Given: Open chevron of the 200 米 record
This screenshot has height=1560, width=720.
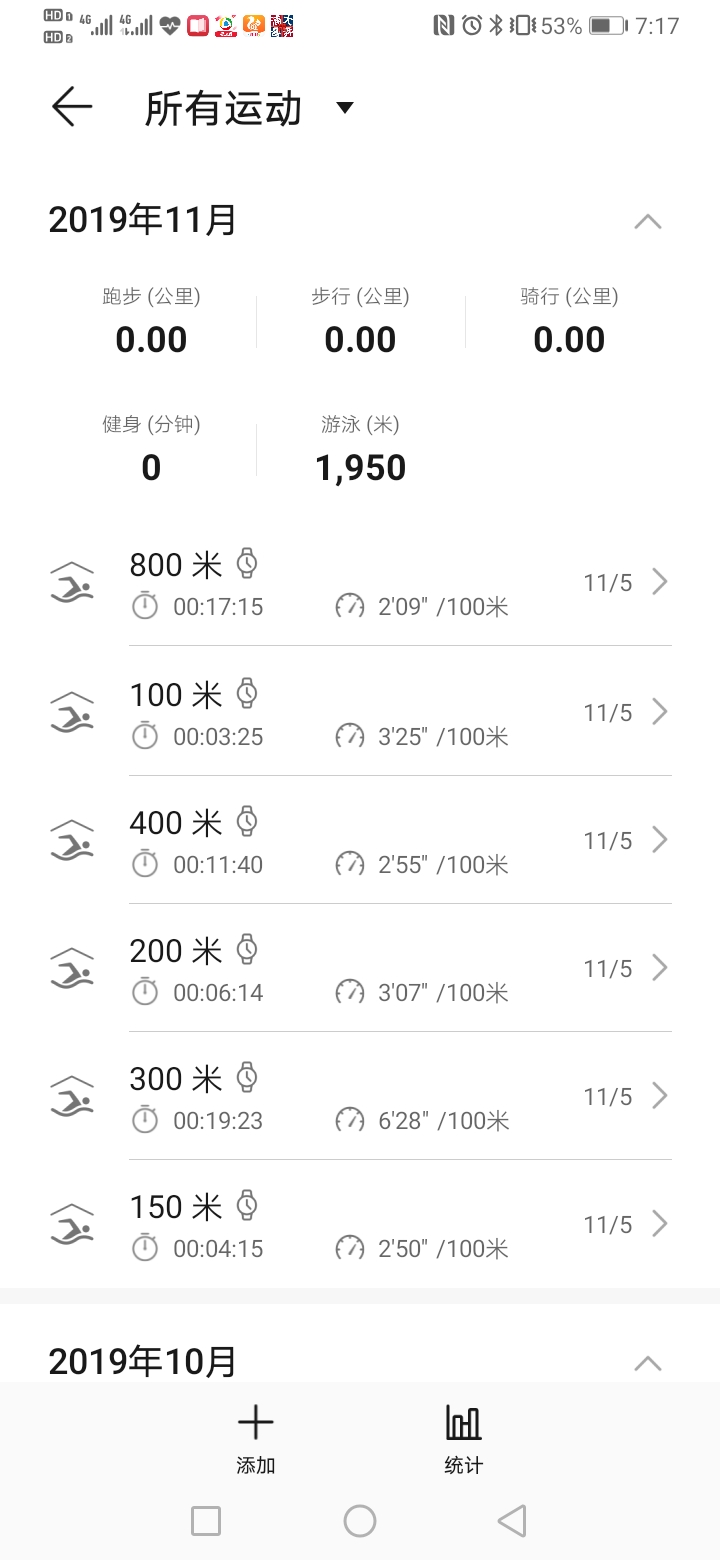Looking at the screenshot, I should tap(659, 968).
